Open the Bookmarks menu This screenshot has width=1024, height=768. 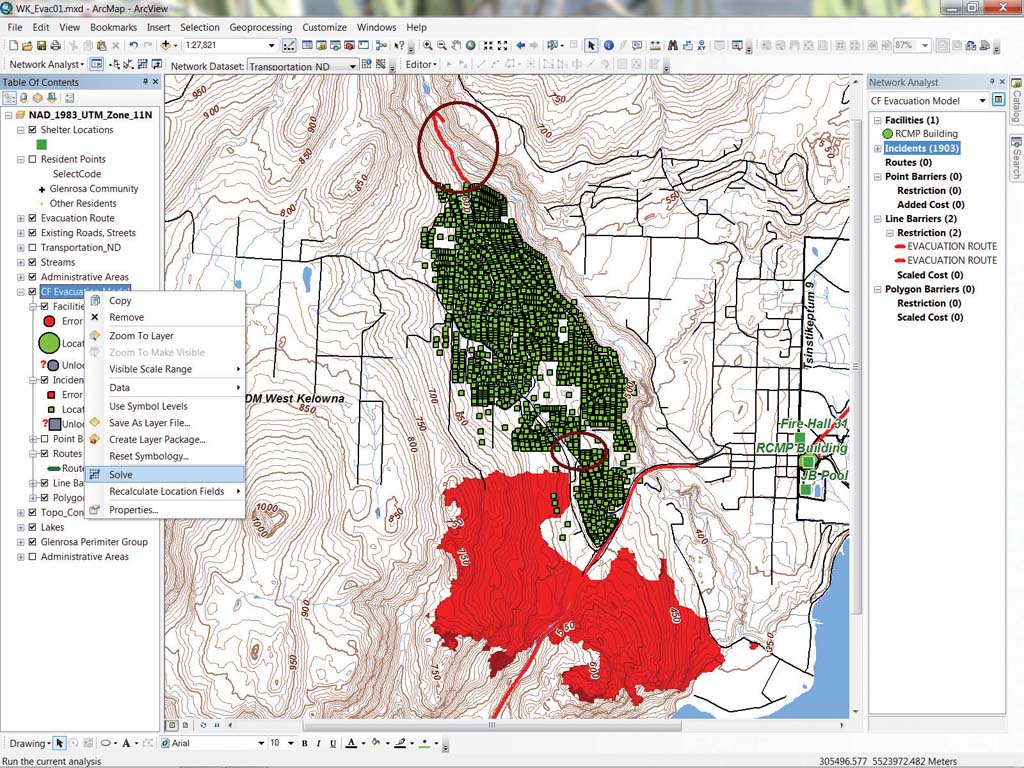(114, 27)
